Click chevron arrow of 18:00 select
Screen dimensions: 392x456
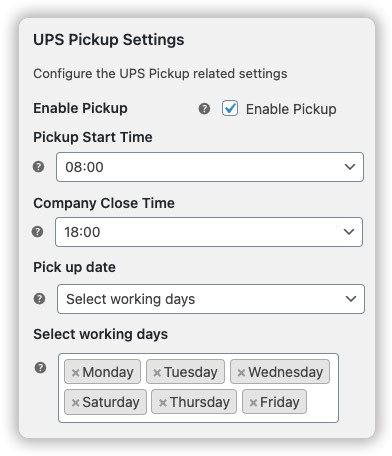(349, 232)
